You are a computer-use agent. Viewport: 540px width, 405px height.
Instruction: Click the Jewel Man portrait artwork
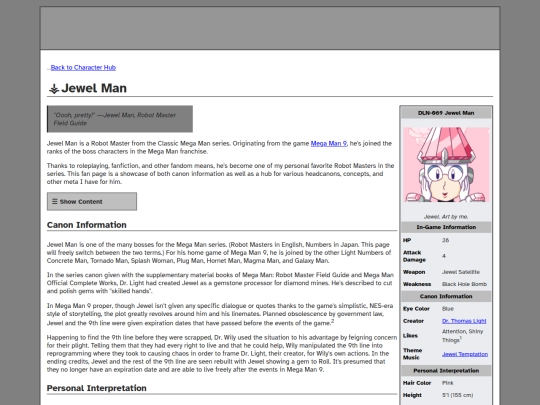446,165
